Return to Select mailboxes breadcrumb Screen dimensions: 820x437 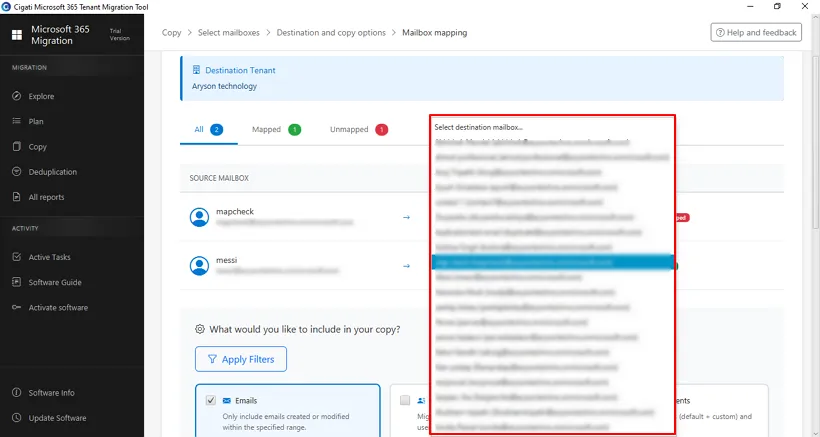(x=229, y=32)
